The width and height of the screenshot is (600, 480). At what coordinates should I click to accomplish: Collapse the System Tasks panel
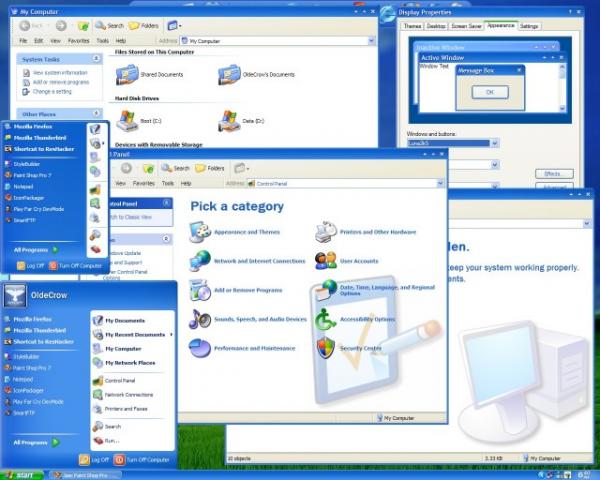coord(96,59)
